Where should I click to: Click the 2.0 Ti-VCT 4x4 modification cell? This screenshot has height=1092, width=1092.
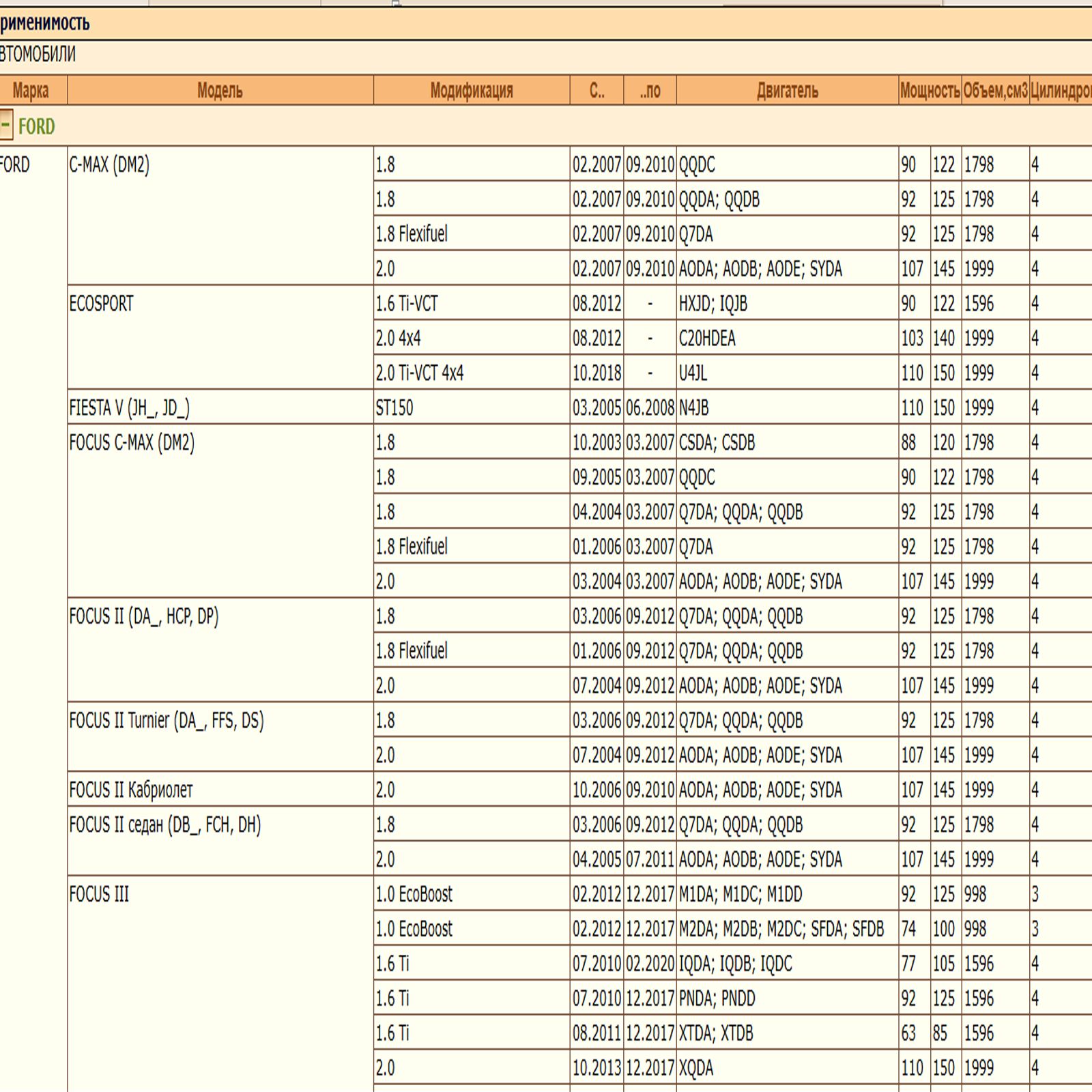pos(419,373)
